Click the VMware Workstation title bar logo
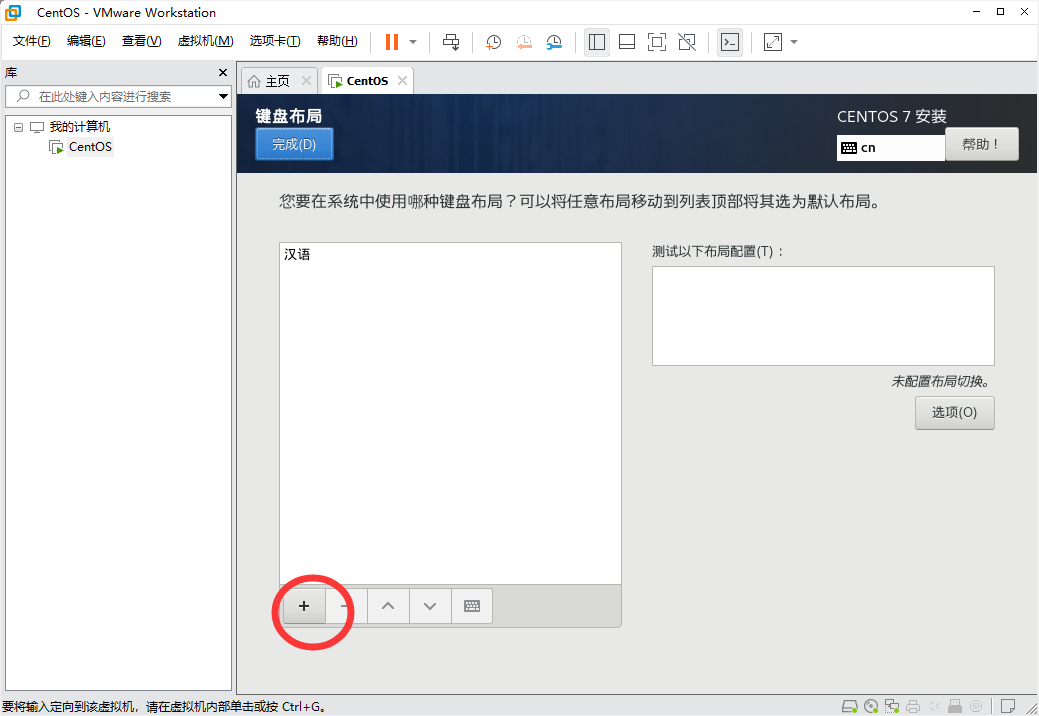Image resolution: width=1039 pixels, height=716 pixels. click(13, 12)
